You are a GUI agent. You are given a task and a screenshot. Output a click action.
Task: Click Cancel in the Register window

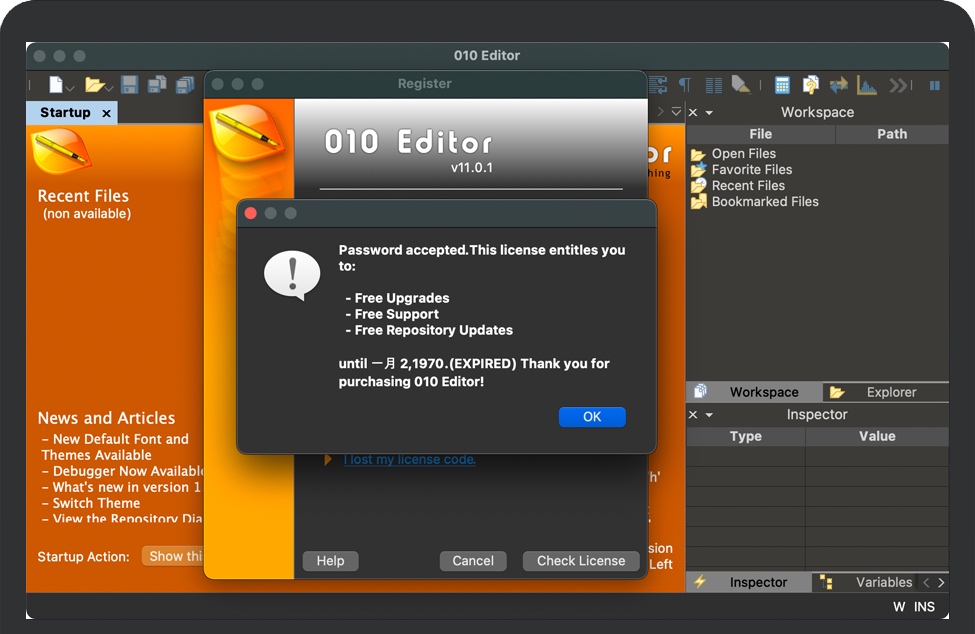[473, 561]
